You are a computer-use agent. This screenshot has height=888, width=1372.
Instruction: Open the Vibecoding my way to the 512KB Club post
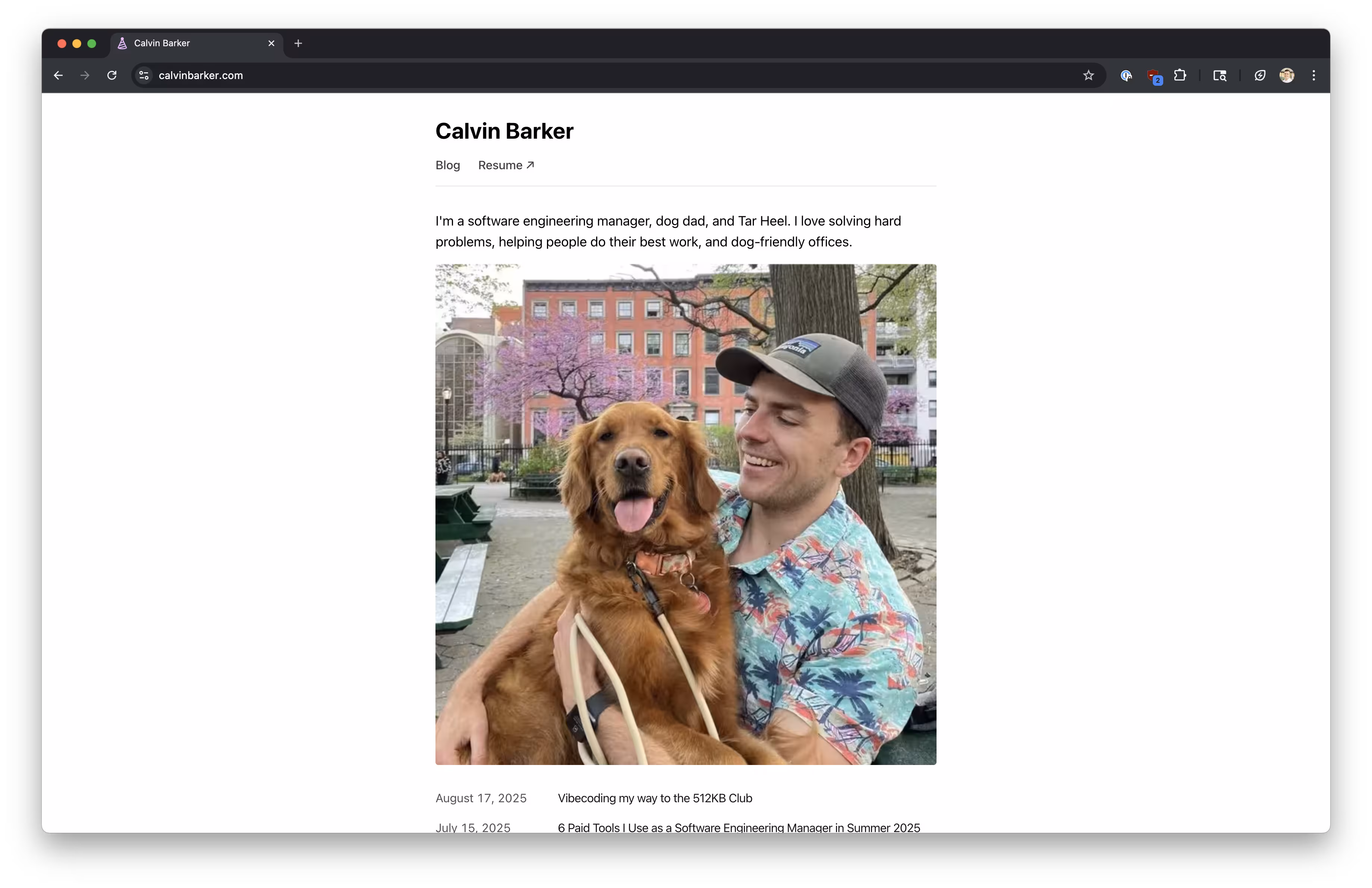654,798
